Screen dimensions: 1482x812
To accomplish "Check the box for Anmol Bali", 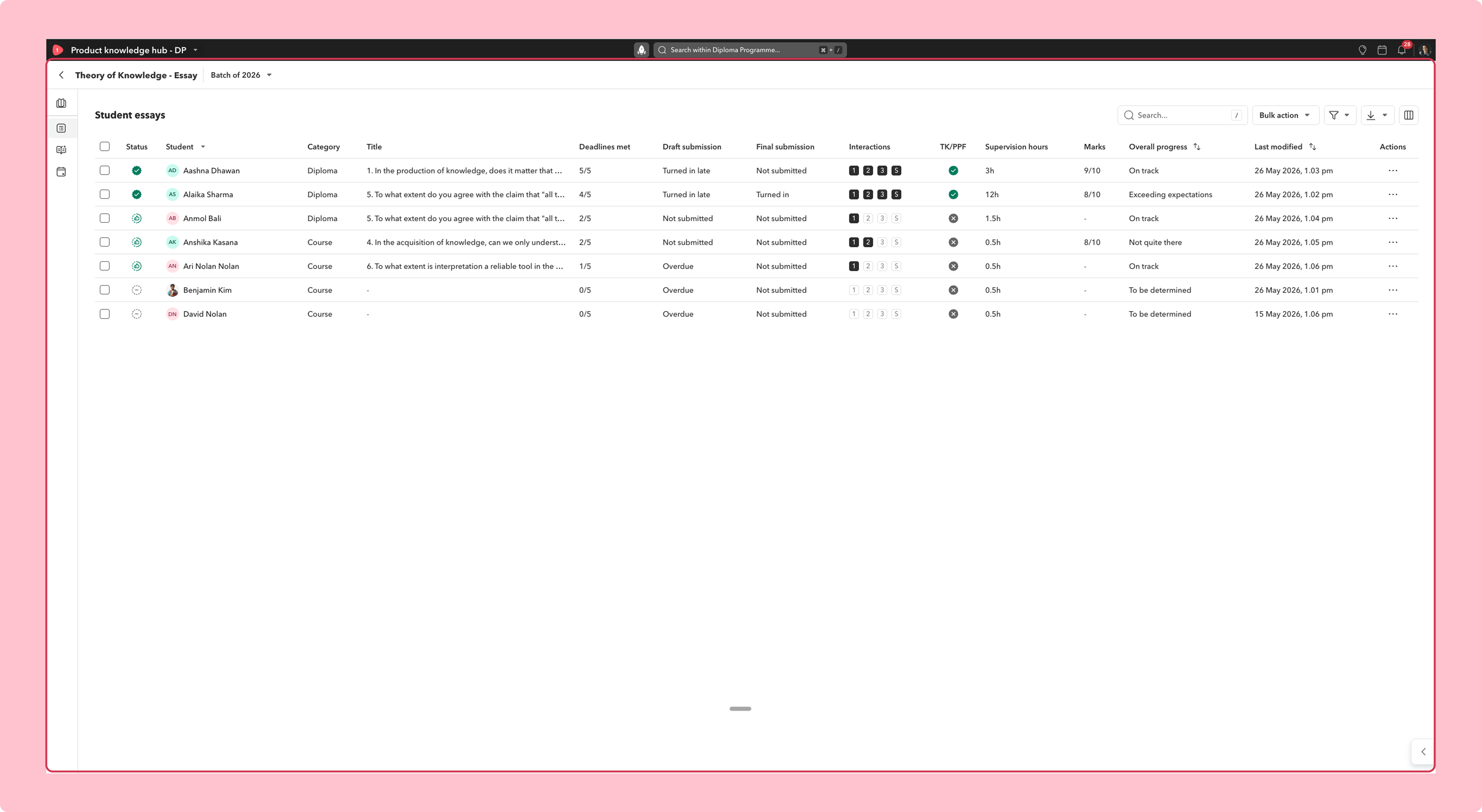I will pos(104,218).
